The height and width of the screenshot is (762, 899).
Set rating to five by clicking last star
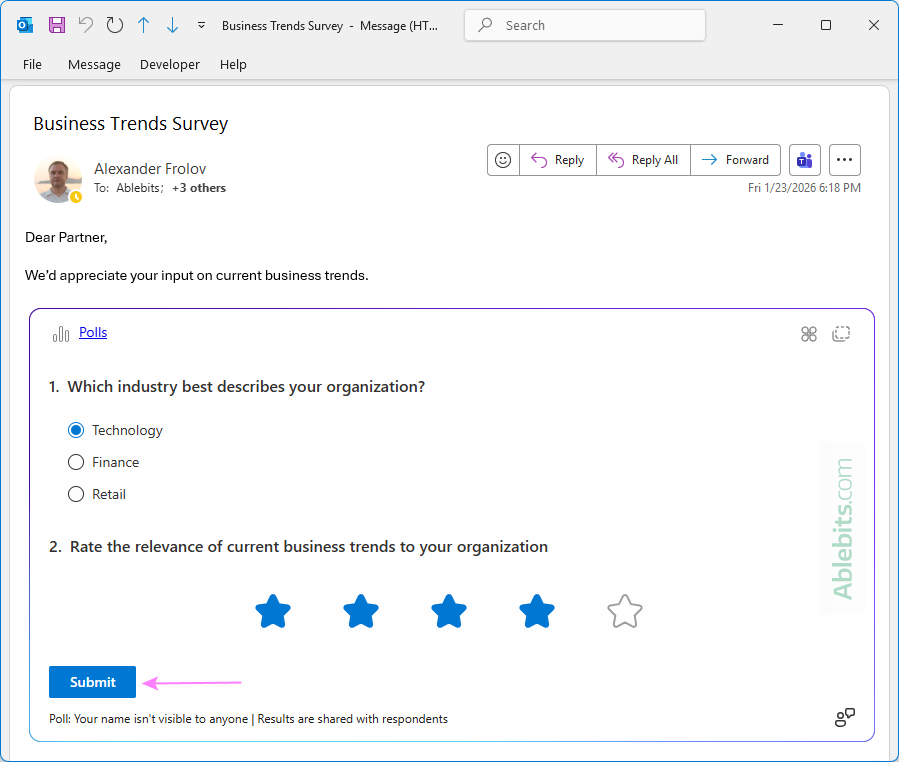point(624,611)
